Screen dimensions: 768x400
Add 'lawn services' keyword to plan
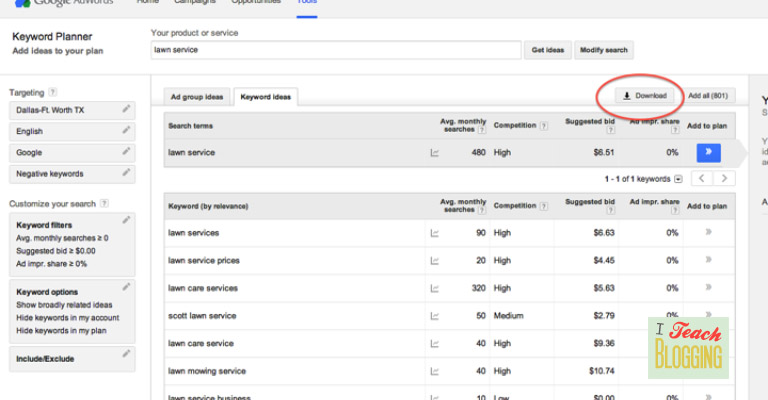[x=708, y=232]
